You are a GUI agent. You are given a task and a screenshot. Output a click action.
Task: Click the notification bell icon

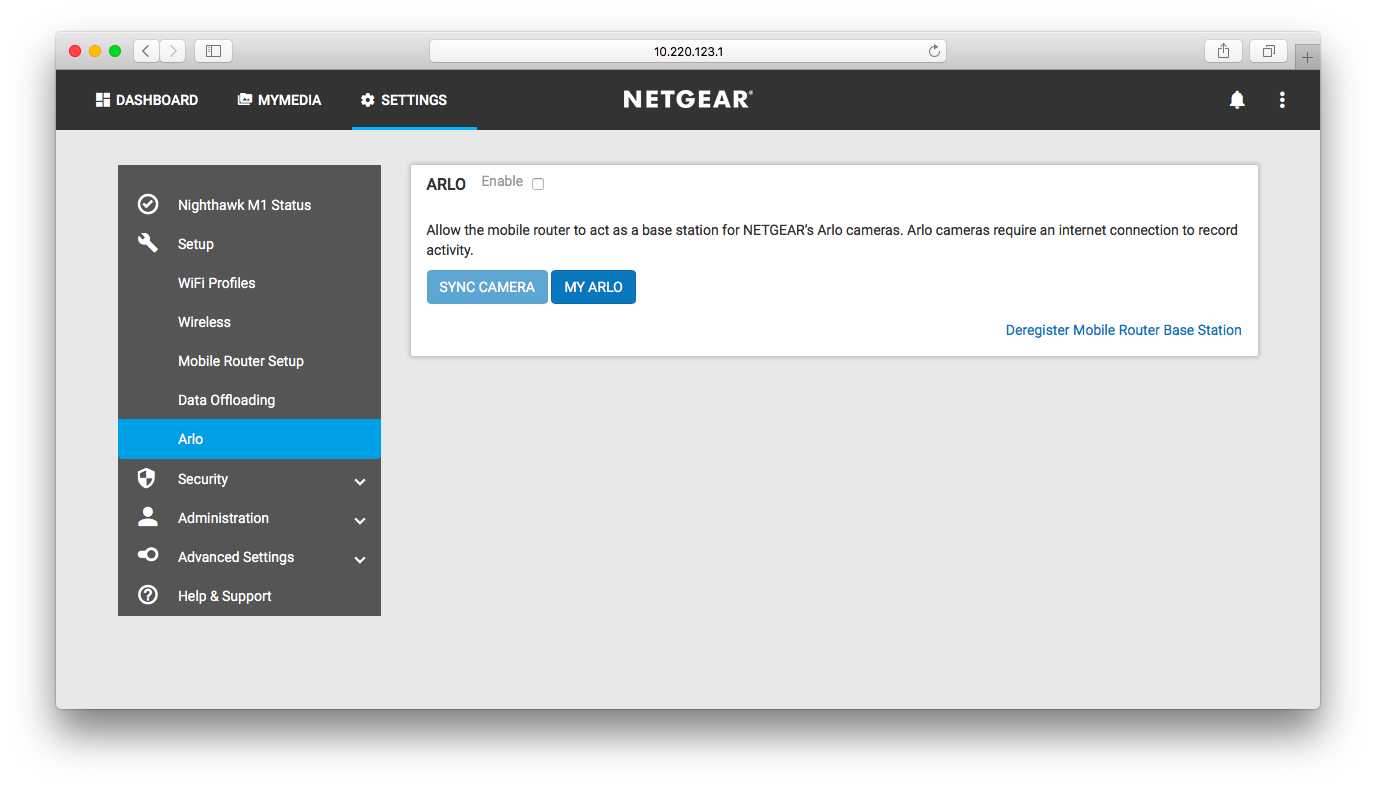(1237, 100)
